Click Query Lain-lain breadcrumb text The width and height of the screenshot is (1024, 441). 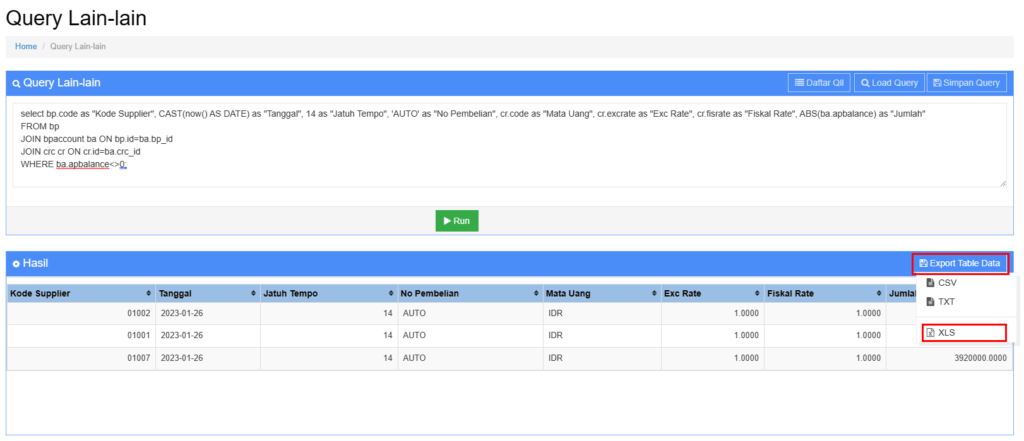click(x=78, y=46)
